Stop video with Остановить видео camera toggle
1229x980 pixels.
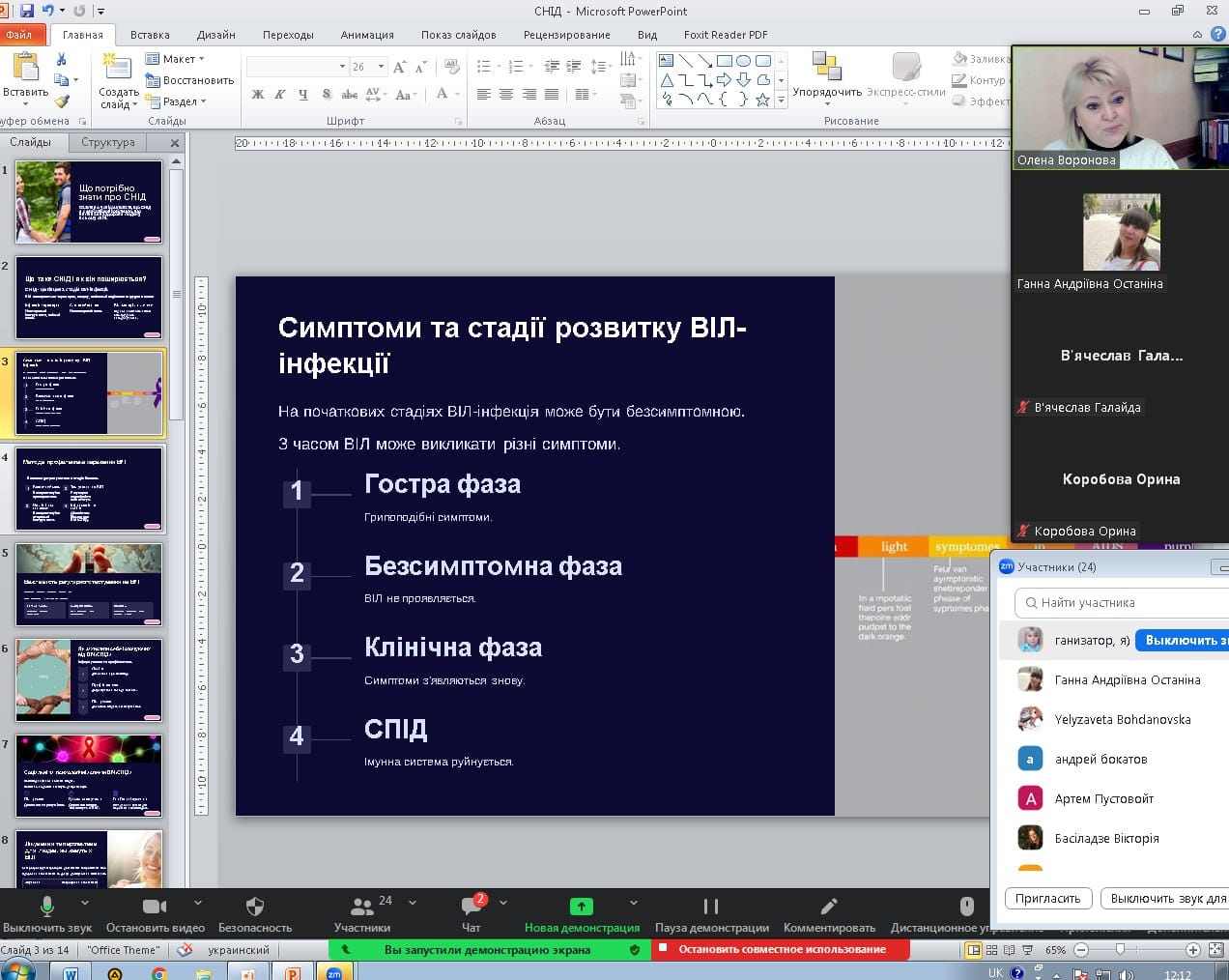pos(155,906)
